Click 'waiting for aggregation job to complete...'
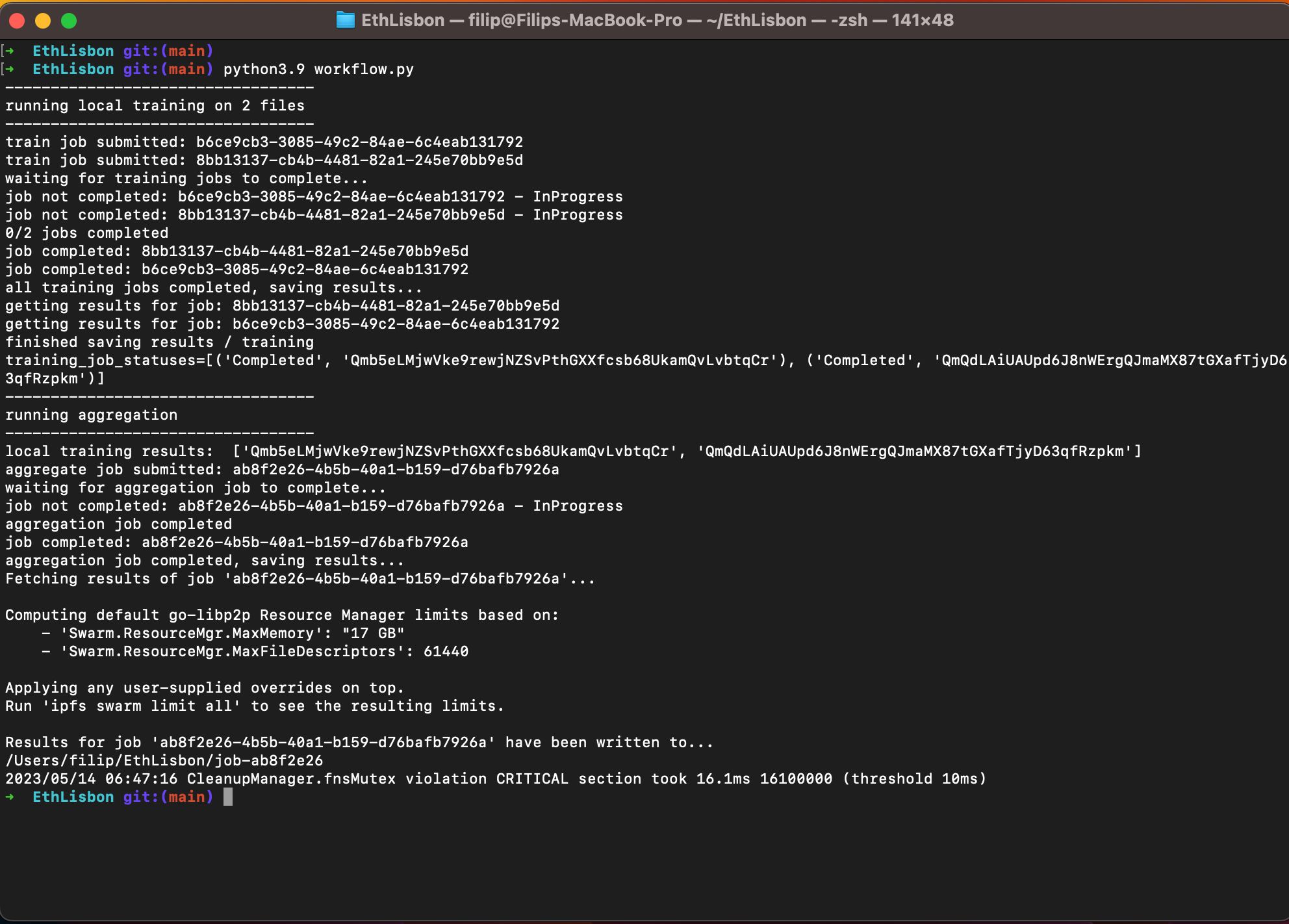Viewport: 1289px width, 924px height. click(196, 487)
